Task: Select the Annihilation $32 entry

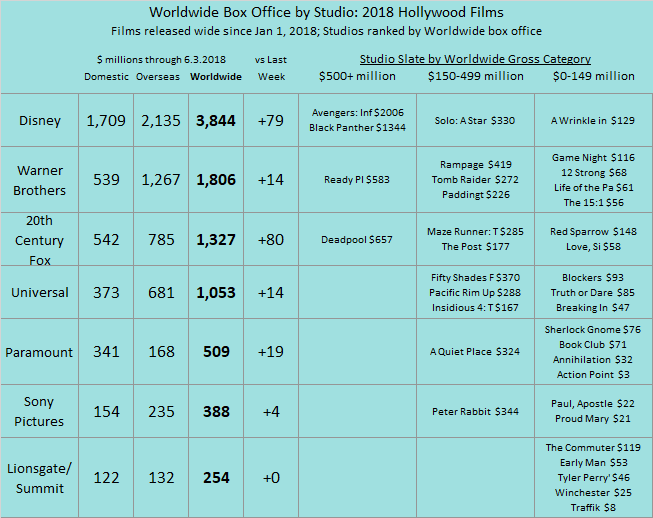Action: pos(593,360)
